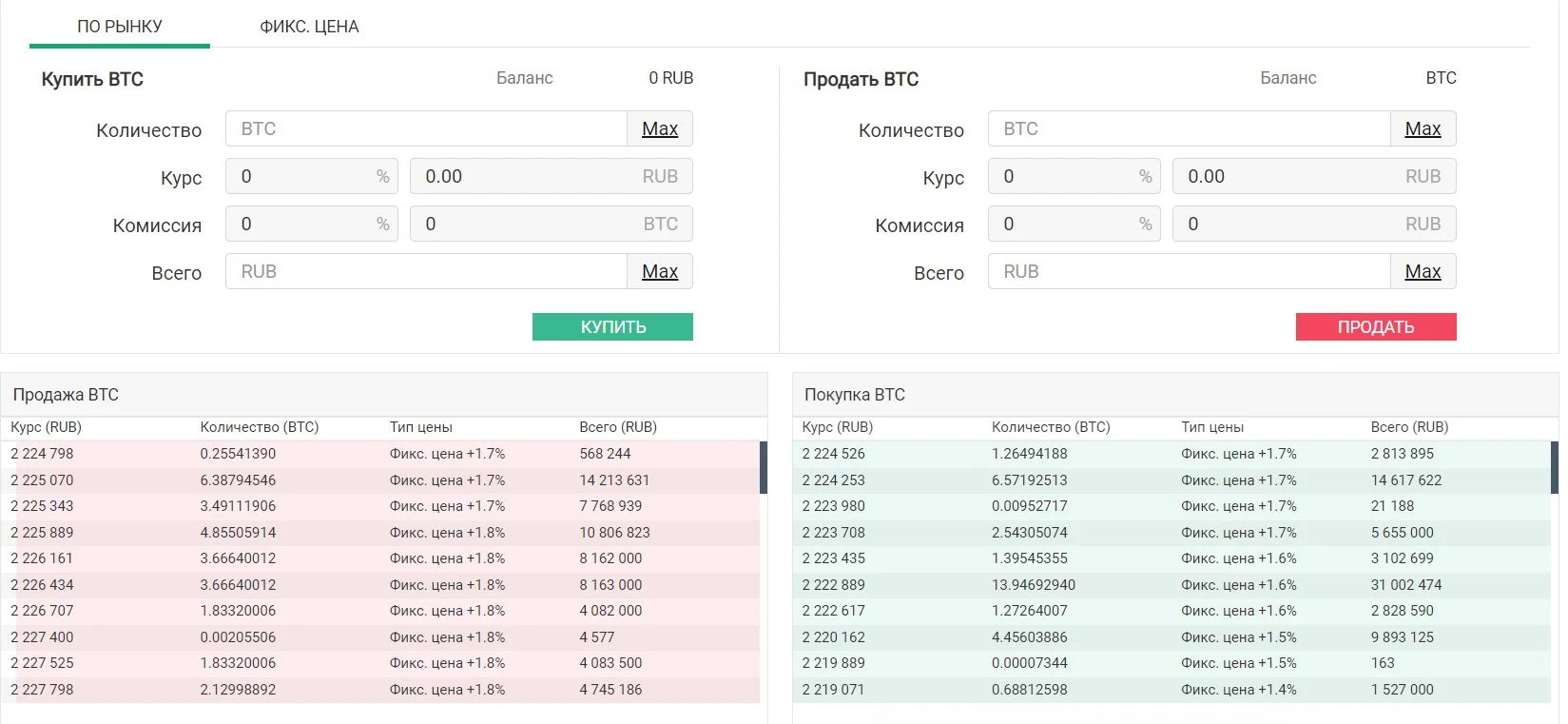Click the Комиссия percent field in Продать BTC
The width and height of the screenshot is (1568, 724).
[1074, 224]
